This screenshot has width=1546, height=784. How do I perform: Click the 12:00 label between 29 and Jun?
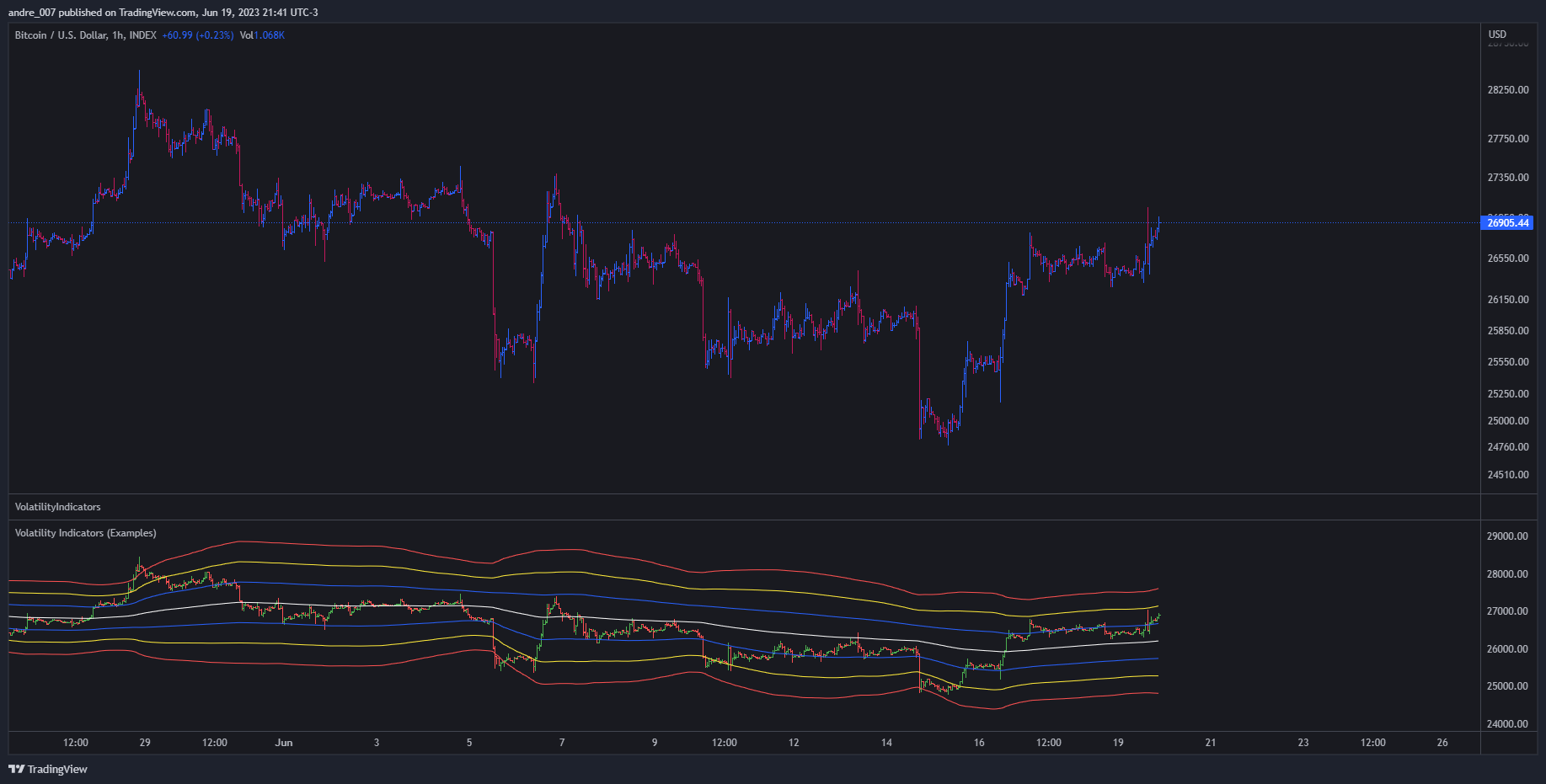(215, 743)
